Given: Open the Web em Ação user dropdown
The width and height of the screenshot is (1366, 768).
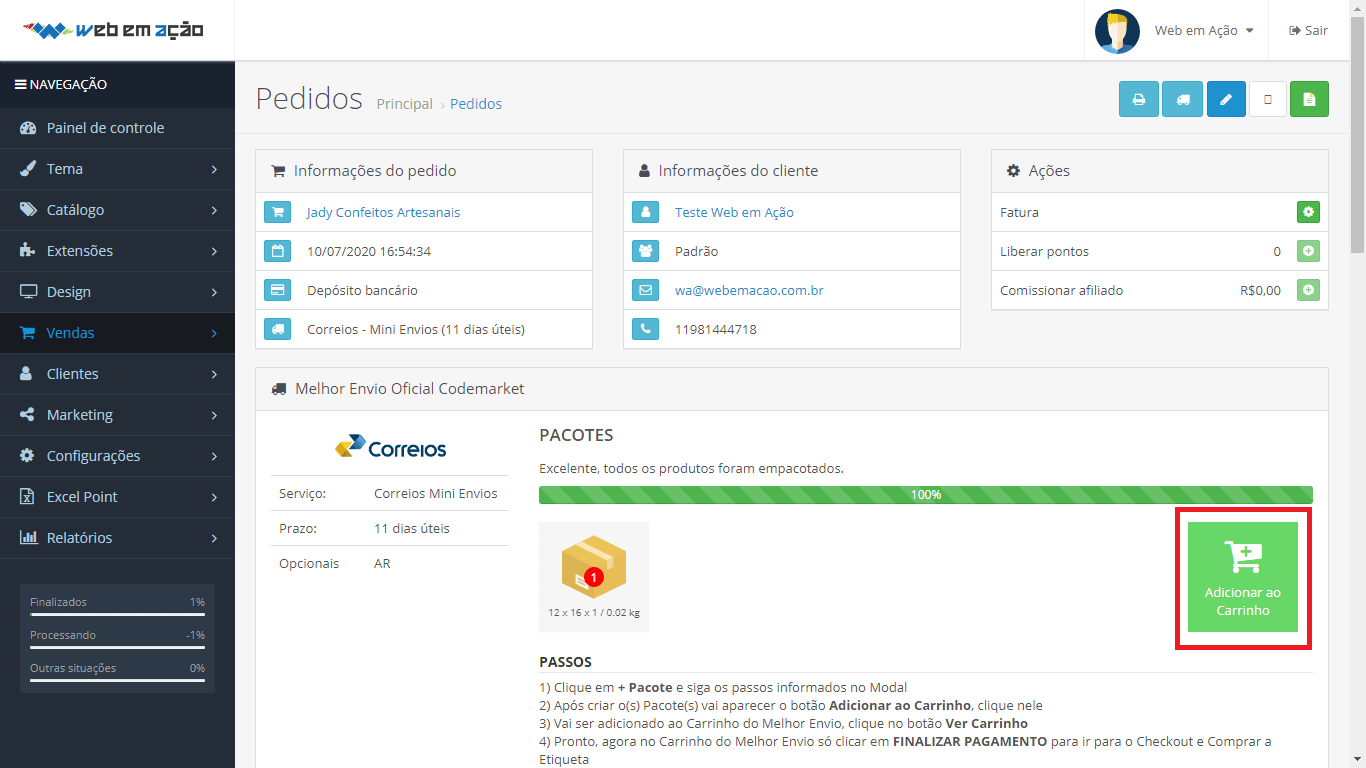Looking at the screenshot, I should pos(1204,31).
